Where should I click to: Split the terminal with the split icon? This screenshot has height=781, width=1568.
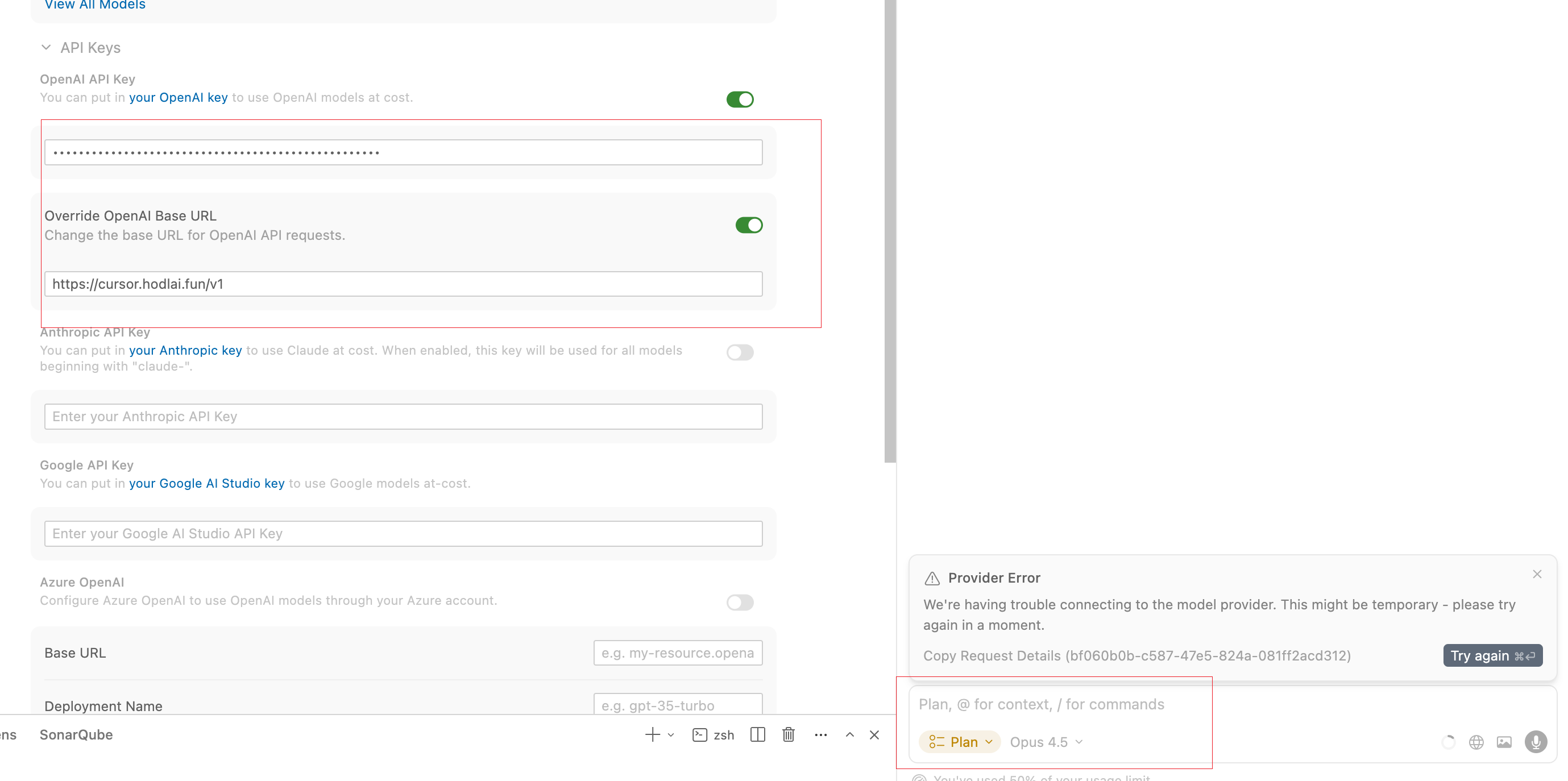[757, 734]
